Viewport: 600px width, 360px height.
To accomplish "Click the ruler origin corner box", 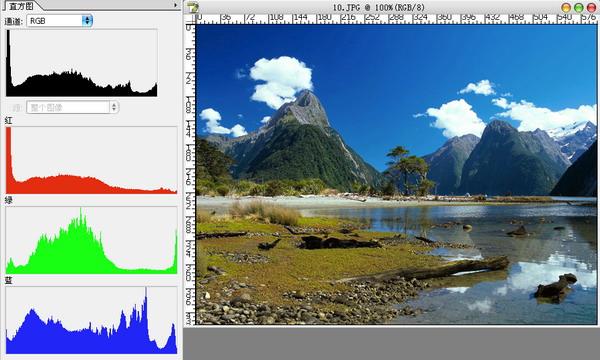I will [x=190, y=19].
